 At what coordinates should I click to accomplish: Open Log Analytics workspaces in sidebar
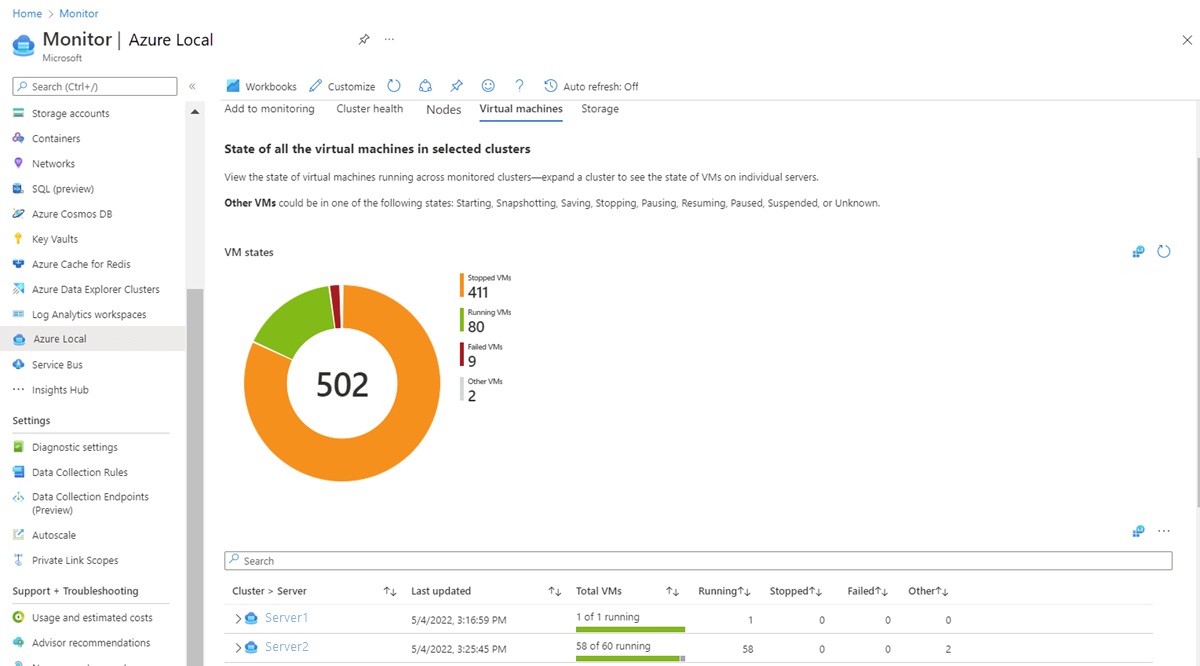click(x=88, y=314)
